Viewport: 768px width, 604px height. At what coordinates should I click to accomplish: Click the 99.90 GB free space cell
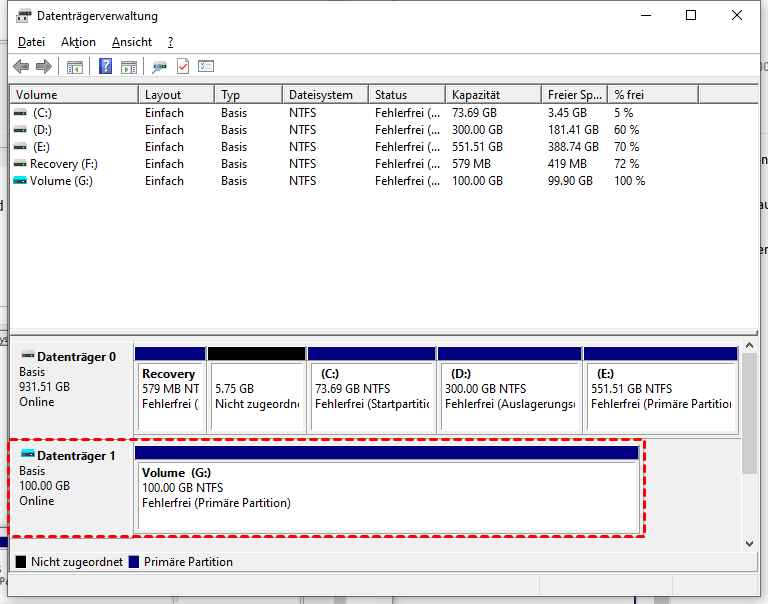click(570, 181)
